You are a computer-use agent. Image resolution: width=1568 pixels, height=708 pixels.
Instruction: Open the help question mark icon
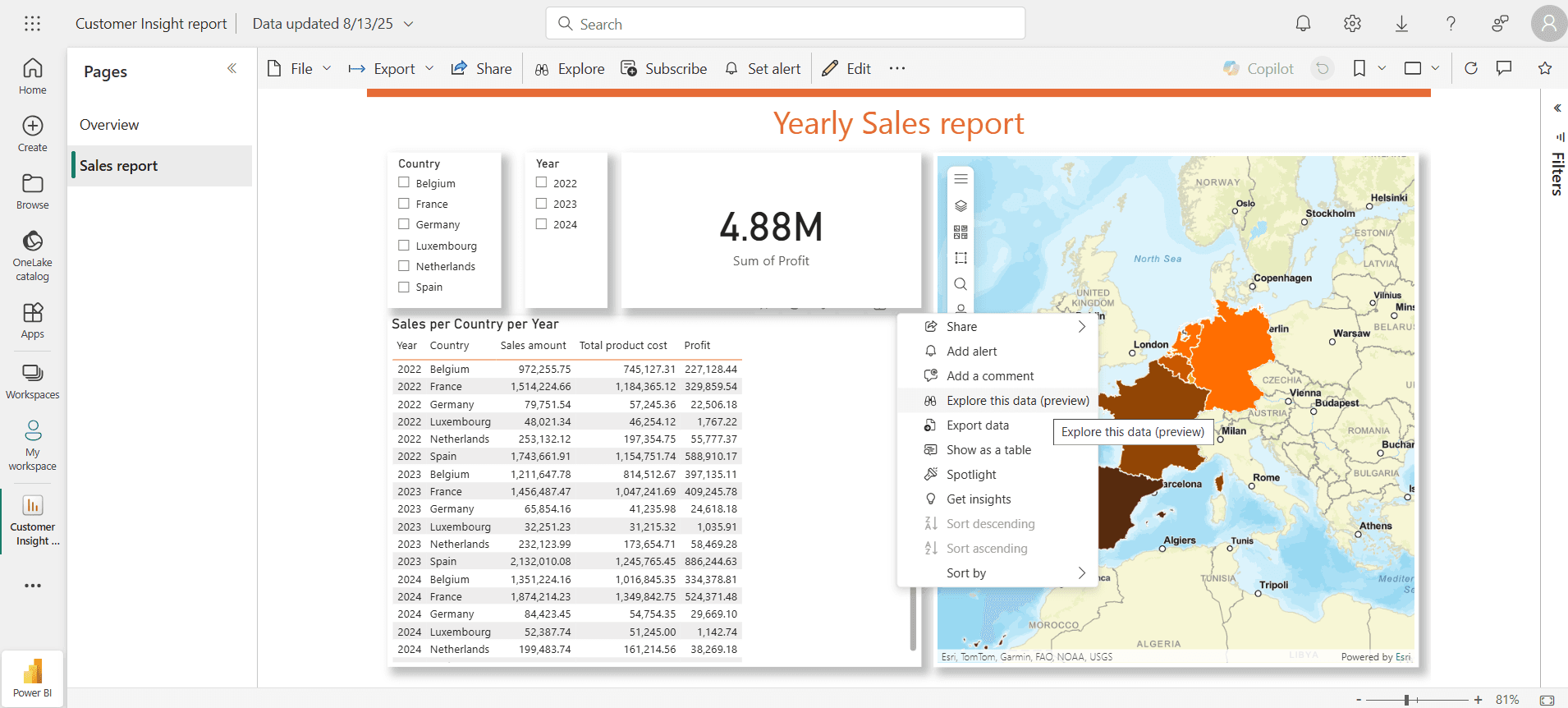[1451, 24]
